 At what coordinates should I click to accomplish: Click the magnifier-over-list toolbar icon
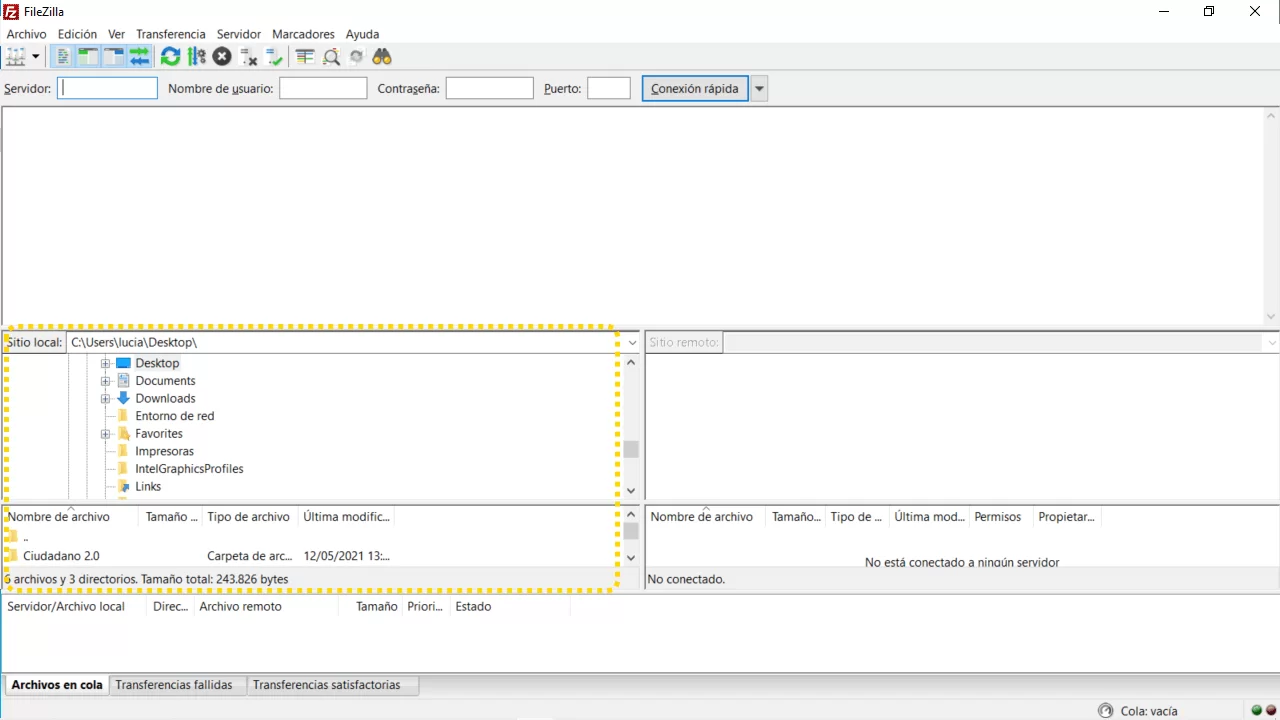click(331, 57)
